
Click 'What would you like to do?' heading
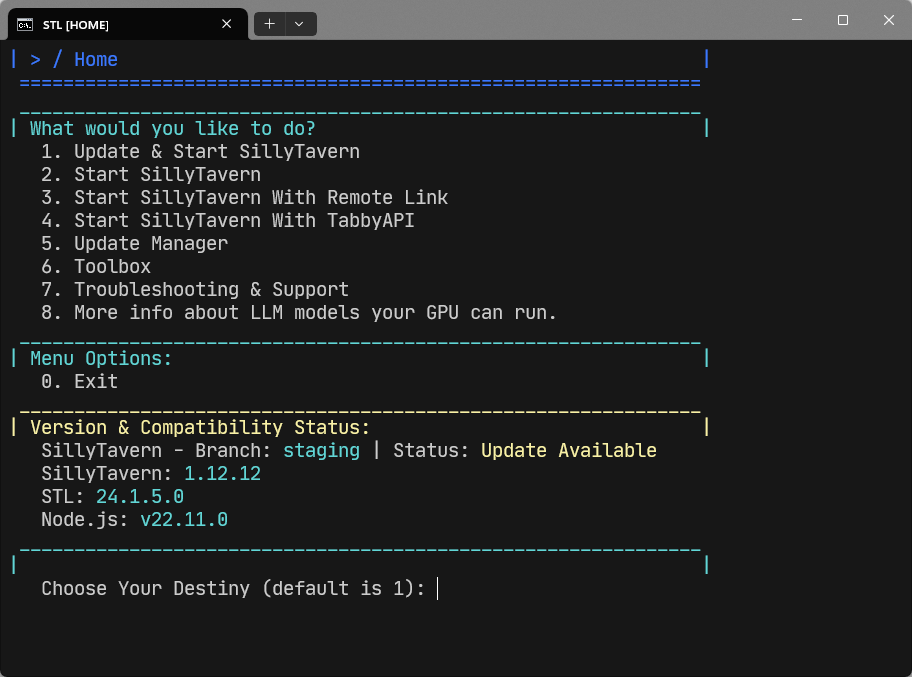coord(173,129)
